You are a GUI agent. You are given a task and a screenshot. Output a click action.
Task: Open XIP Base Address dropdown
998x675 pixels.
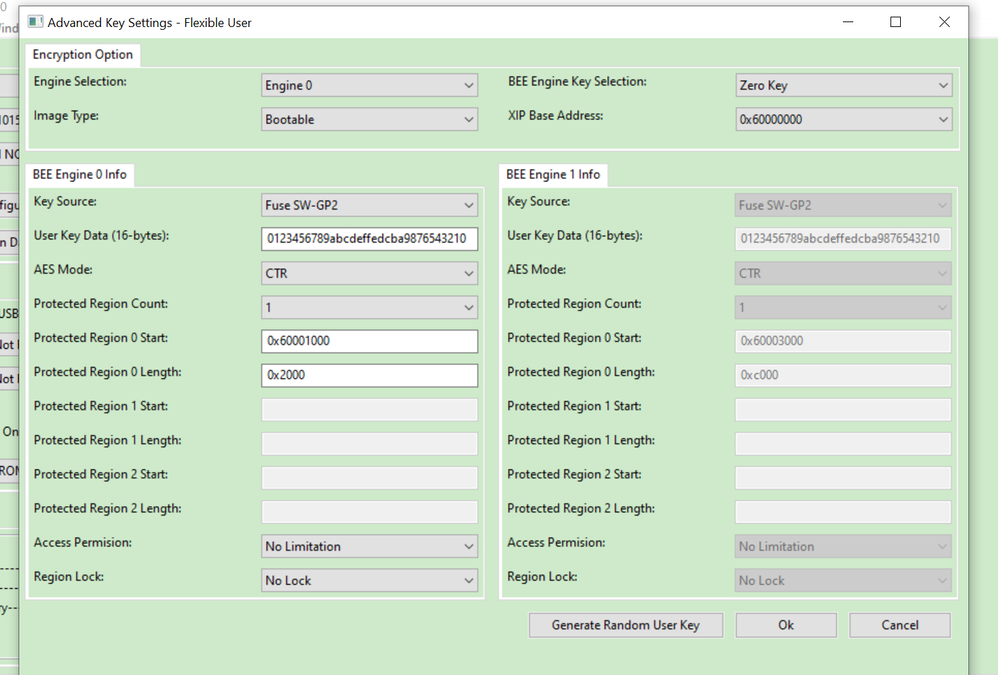click(x=843, y=119)
